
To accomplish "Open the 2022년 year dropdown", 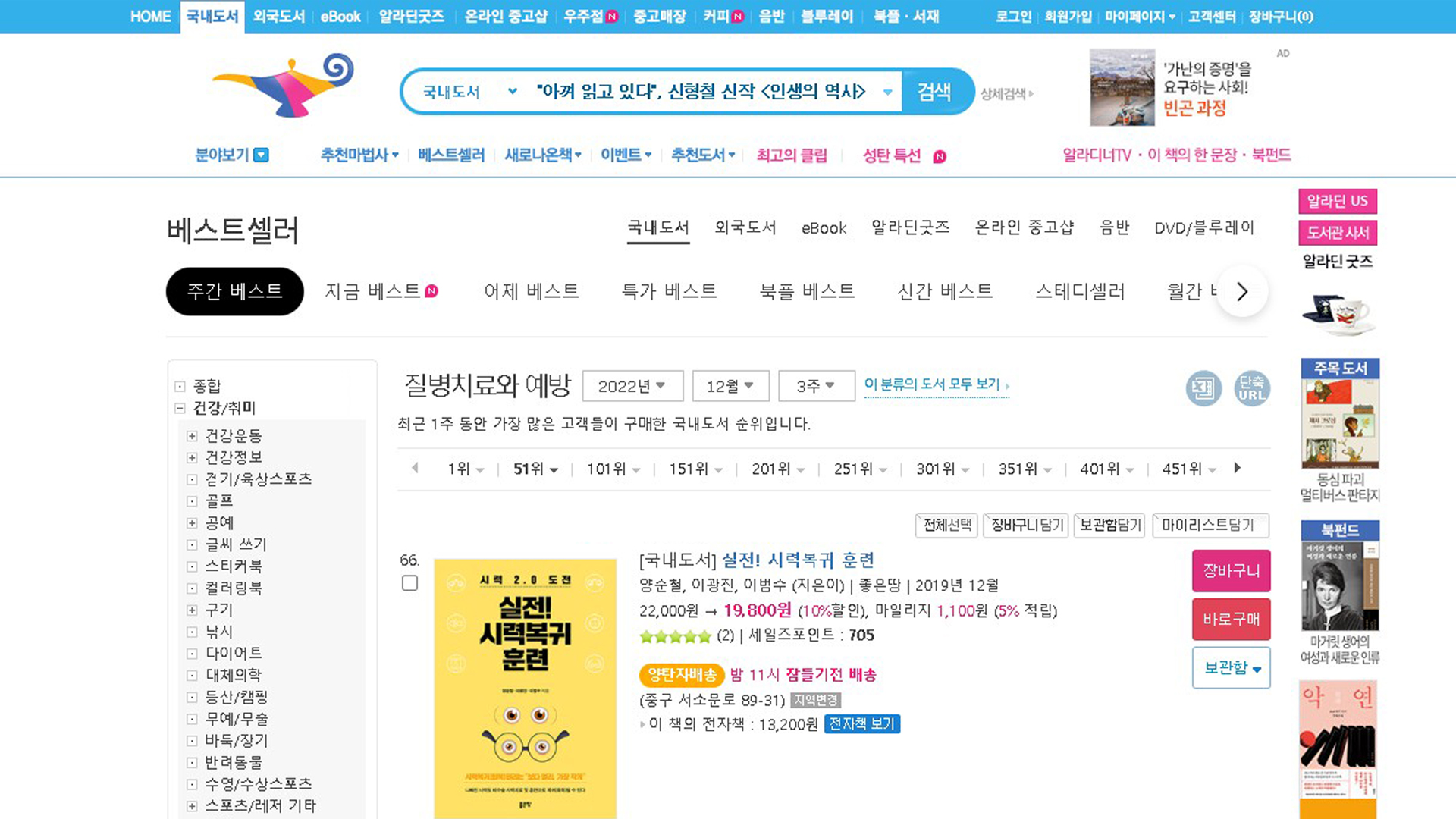I will 632,386.
